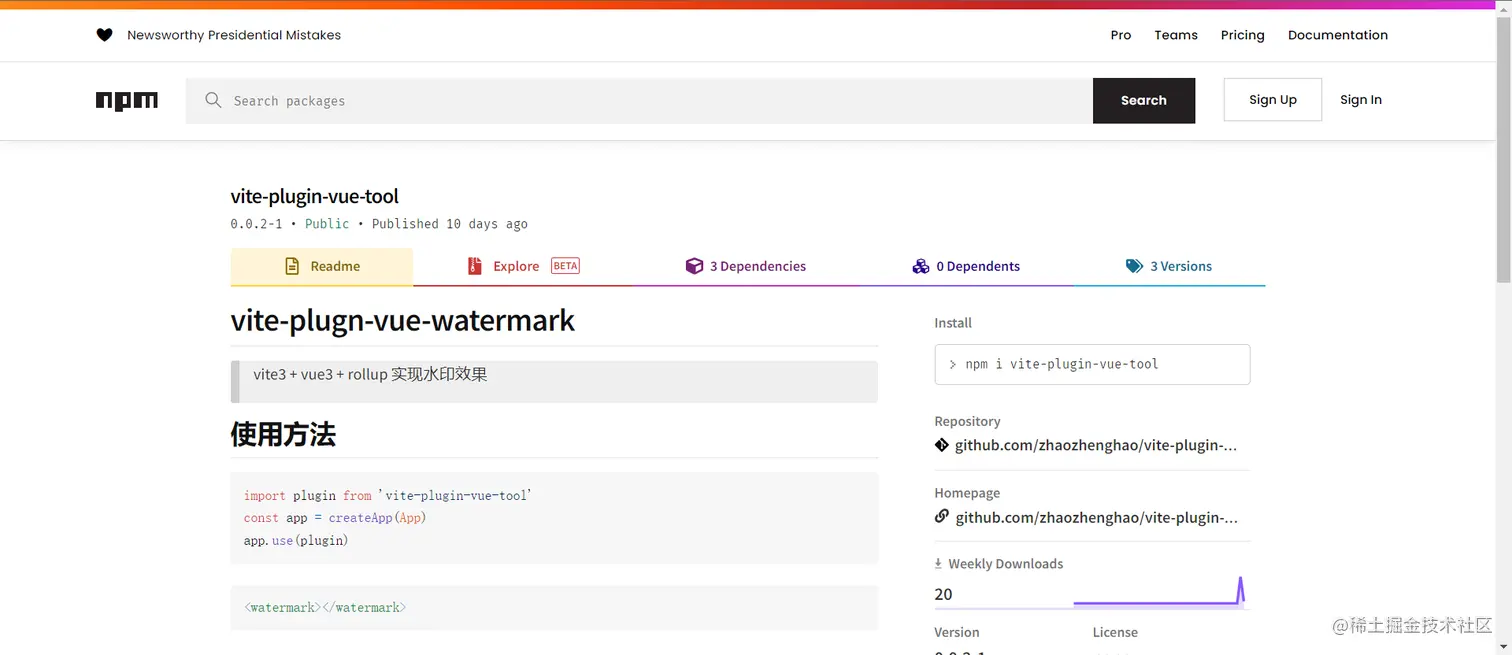The image size is (1512, 655).
Task: Click the app.use(plugin) code line
Action: pyautogui.click(x=296, y=540)
